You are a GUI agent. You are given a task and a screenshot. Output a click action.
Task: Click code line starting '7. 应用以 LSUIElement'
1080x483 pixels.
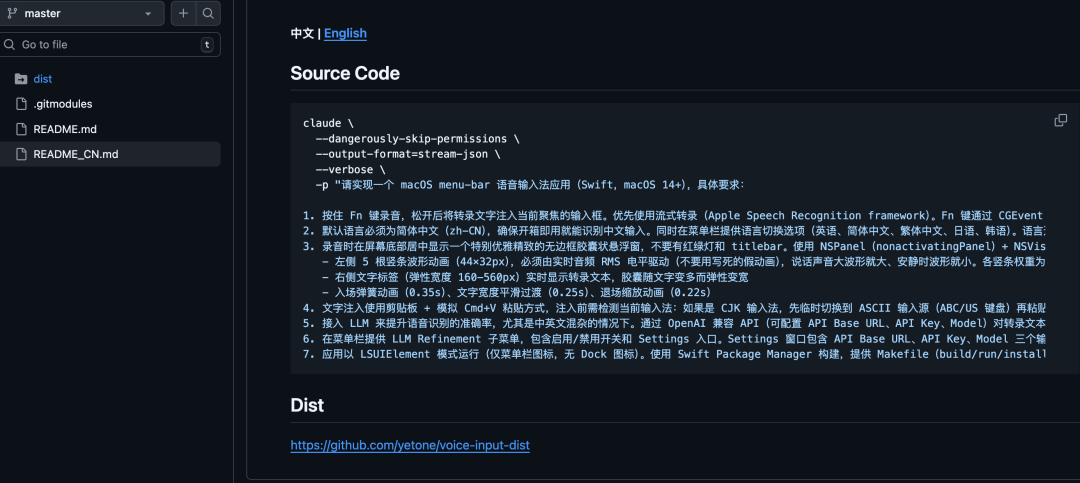674,354
